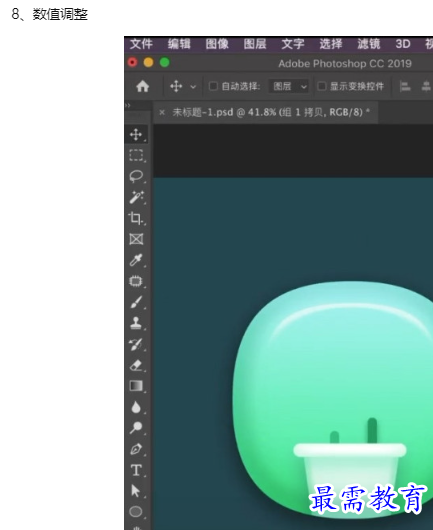Select the Magic Wand tool
The height and width of the screenshot is (530, 433).
[x=136, y=197]
